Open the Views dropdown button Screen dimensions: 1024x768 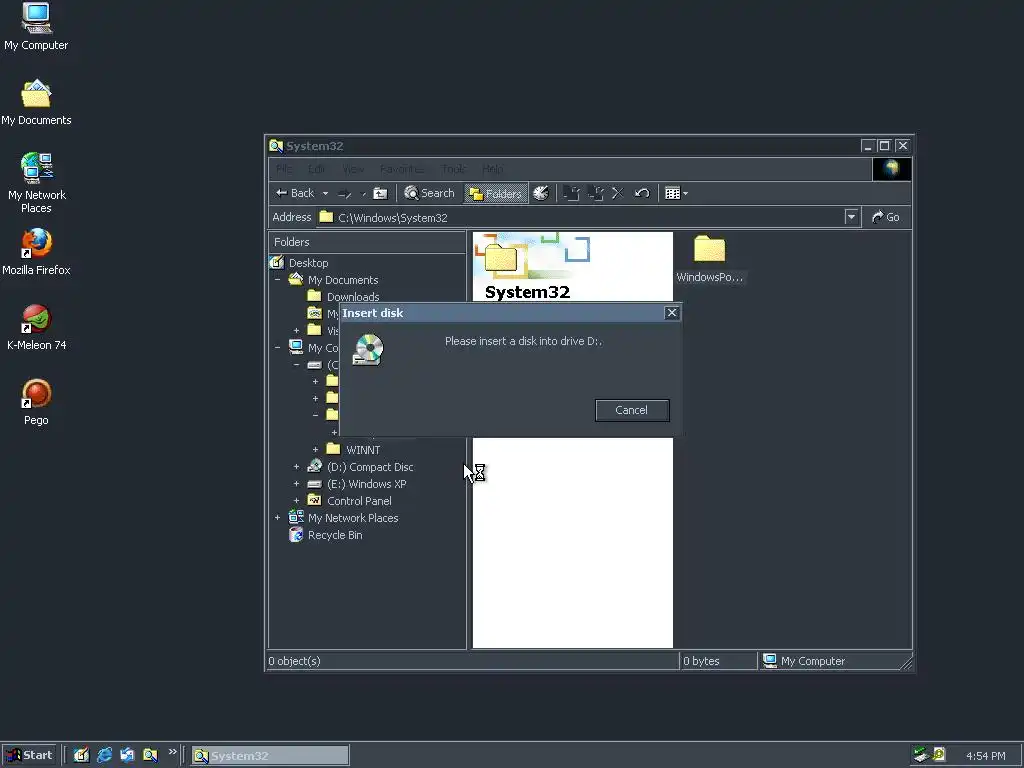676,193
